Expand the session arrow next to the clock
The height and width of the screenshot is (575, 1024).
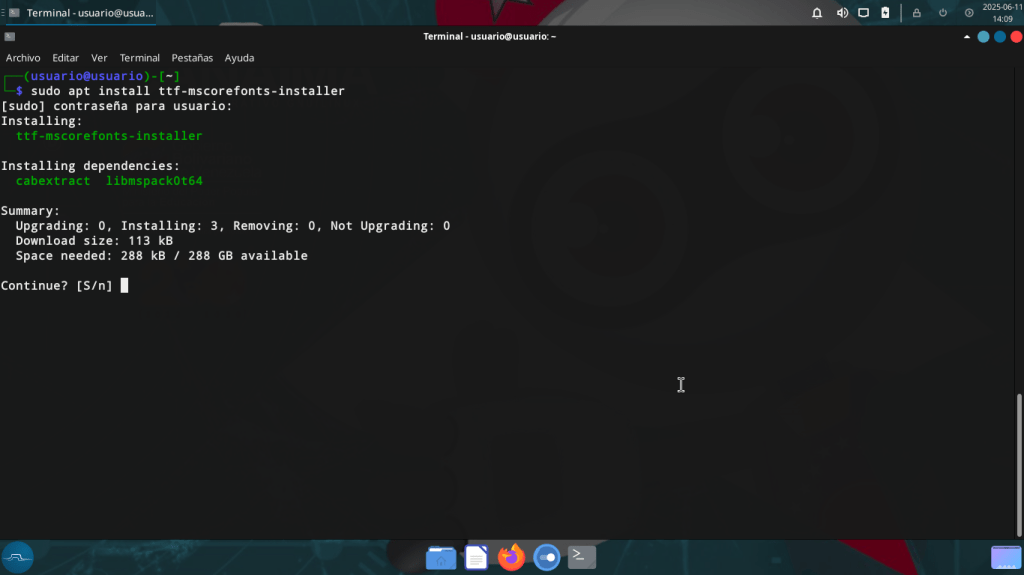969,13
